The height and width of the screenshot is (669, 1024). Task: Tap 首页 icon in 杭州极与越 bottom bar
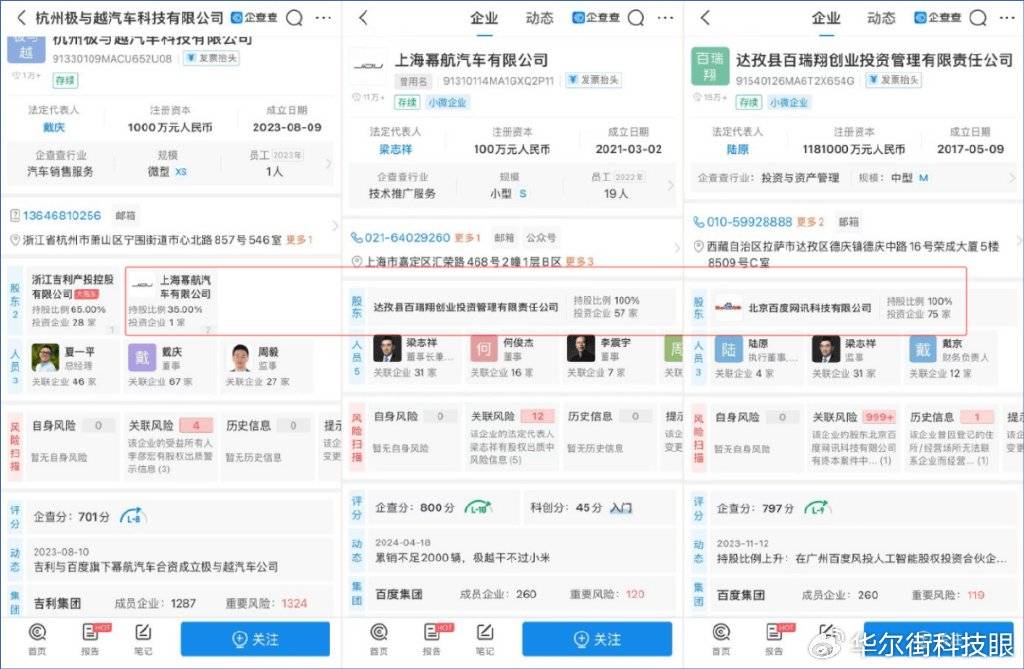(x=37, y=638)
